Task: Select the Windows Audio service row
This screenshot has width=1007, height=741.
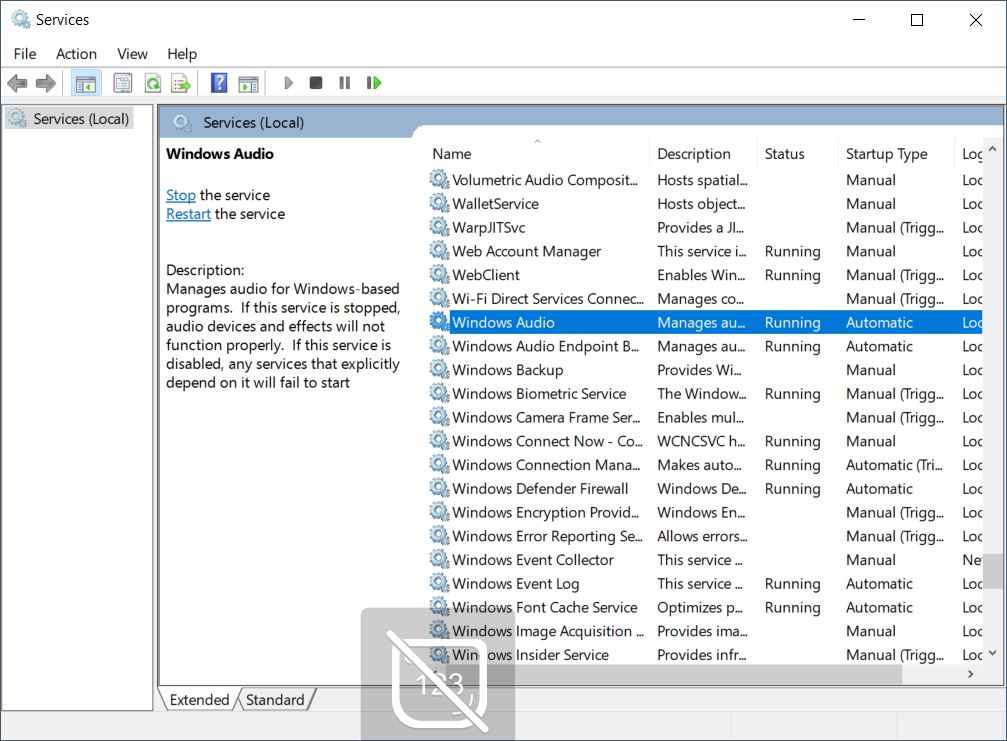Action: click(x=705, y=322)
